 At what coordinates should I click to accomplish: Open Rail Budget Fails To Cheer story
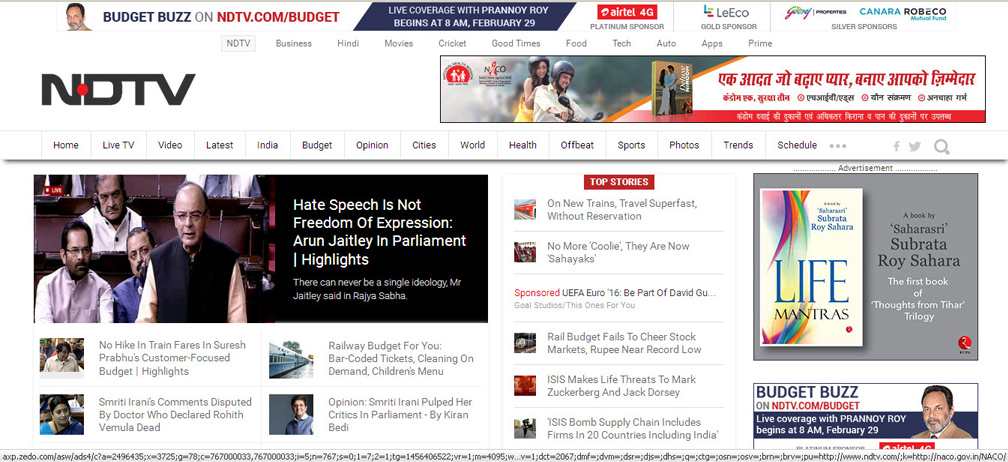624,343
